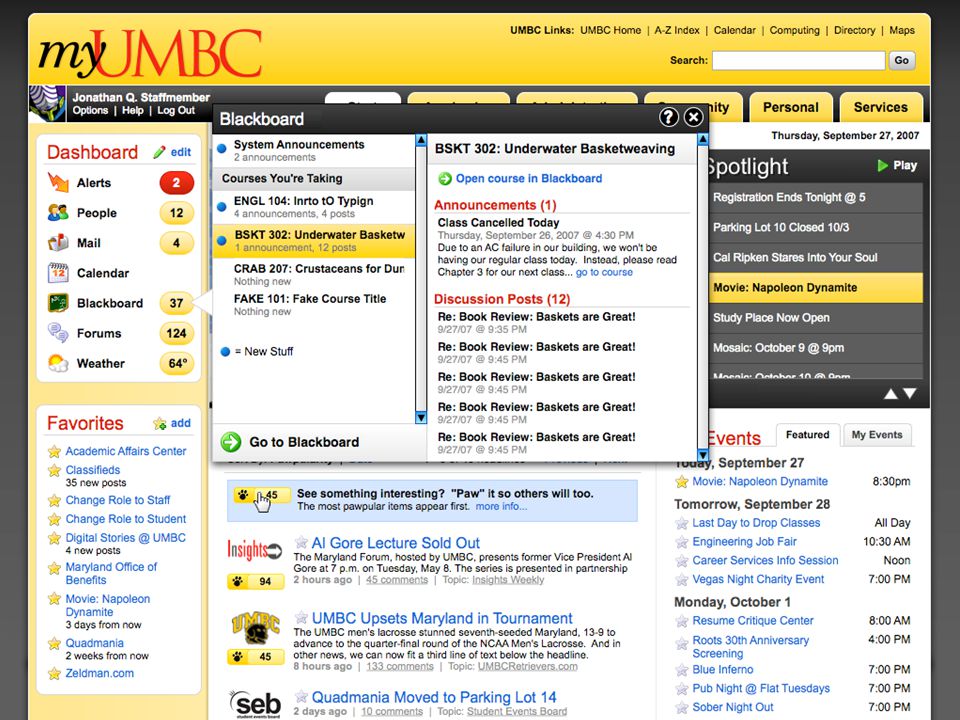
Task: Click the UMBC retriever logo thumbnail
Action: pyautogui.click(x=256, y=629)
